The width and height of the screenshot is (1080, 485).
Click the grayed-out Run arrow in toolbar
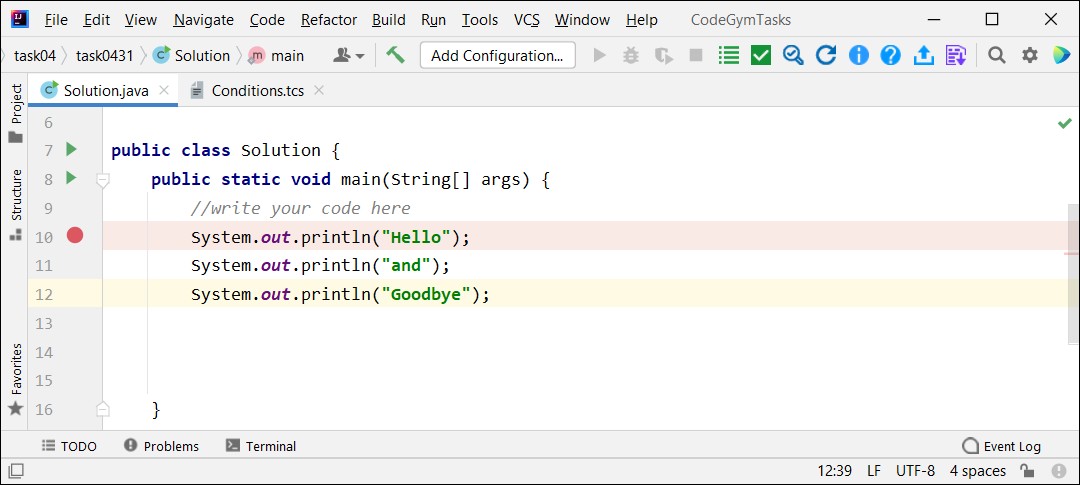599,55
